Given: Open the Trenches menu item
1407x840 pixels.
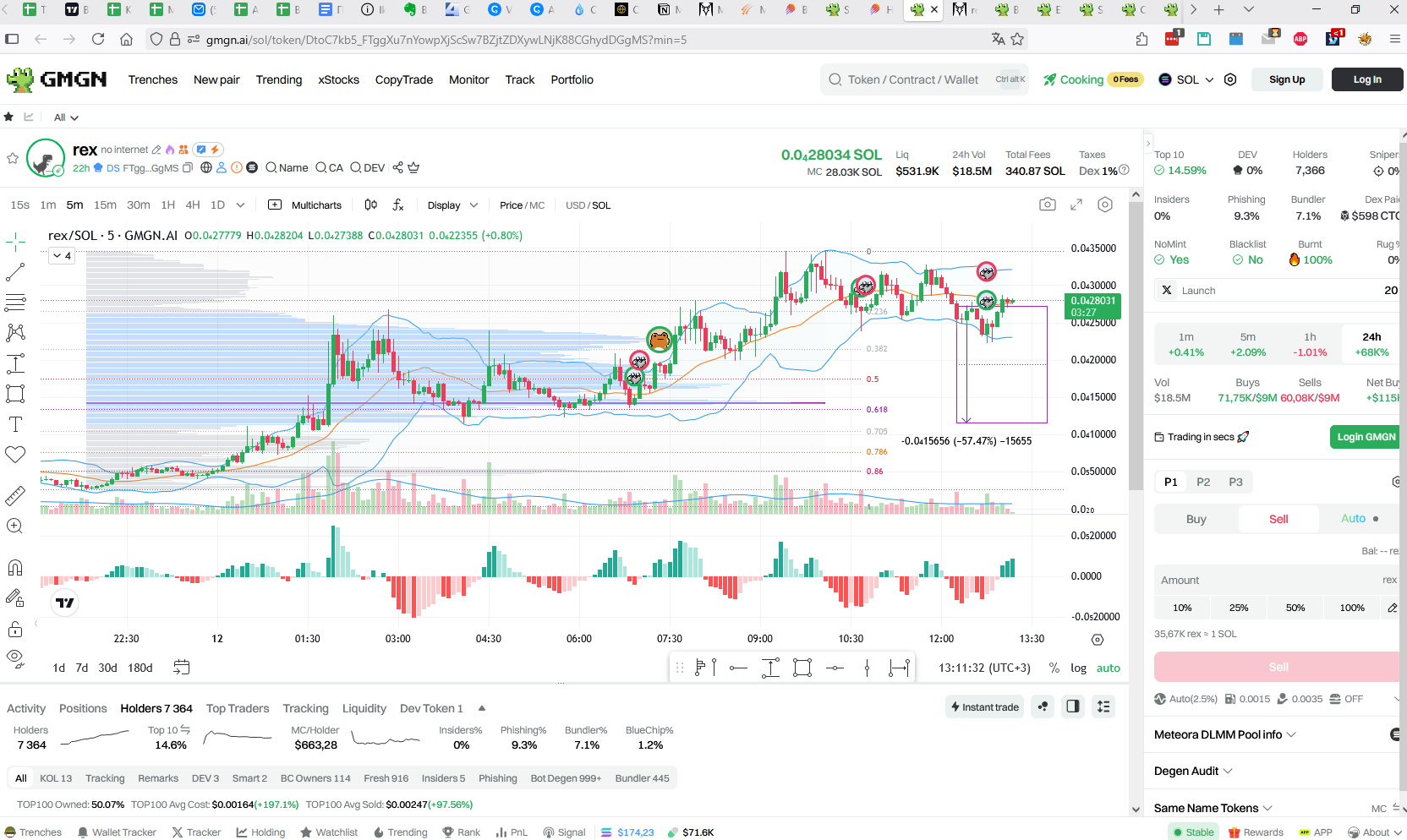Looking at the screenshot, I should (x=153, y=79).
